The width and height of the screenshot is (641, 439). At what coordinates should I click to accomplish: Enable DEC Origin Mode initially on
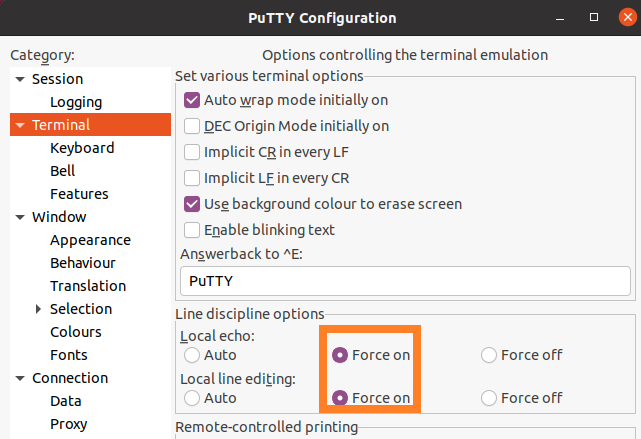pos(192,126)
